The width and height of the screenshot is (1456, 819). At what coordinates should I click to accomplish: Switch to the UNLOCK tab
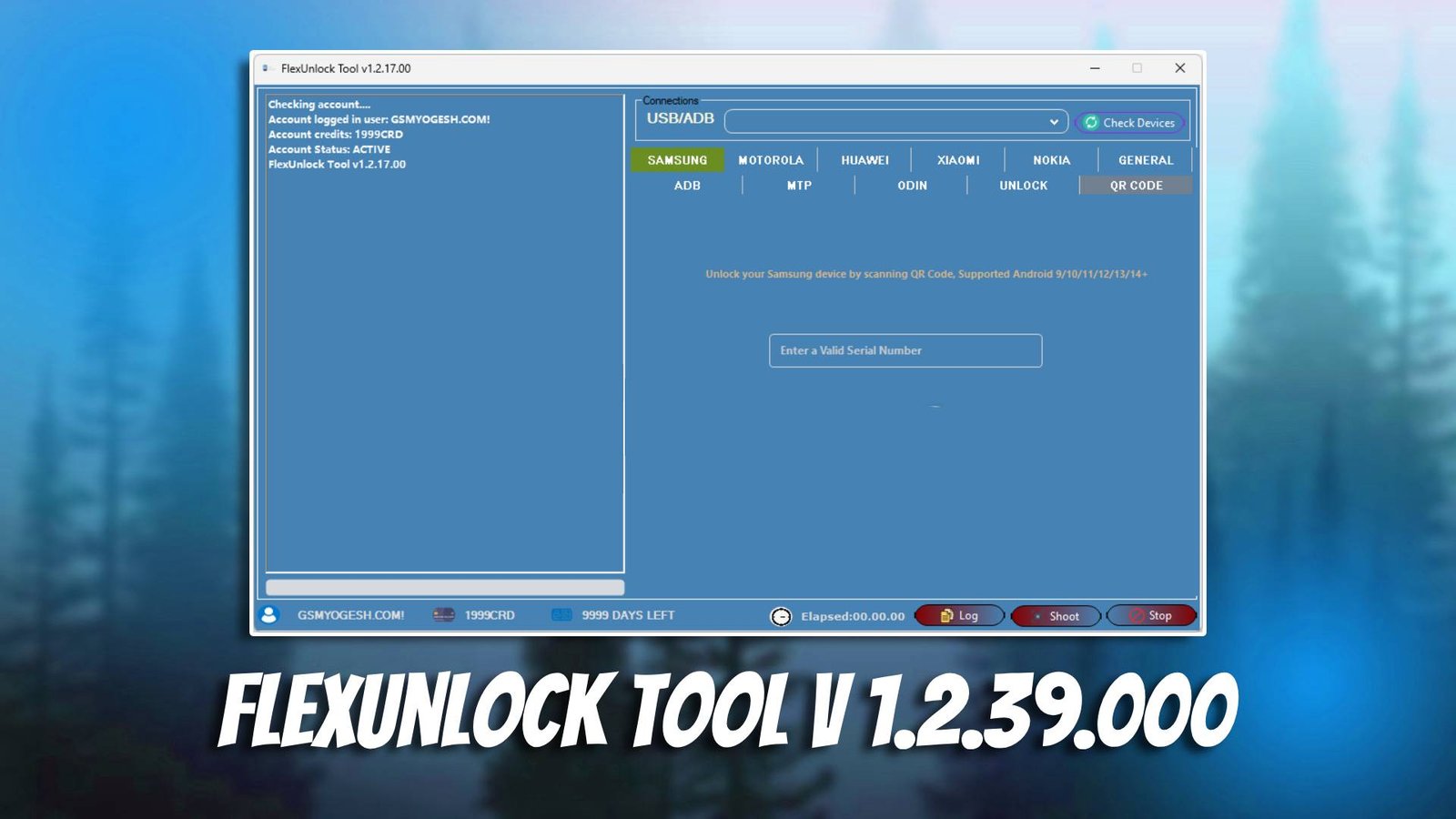tap(1023, 186)
